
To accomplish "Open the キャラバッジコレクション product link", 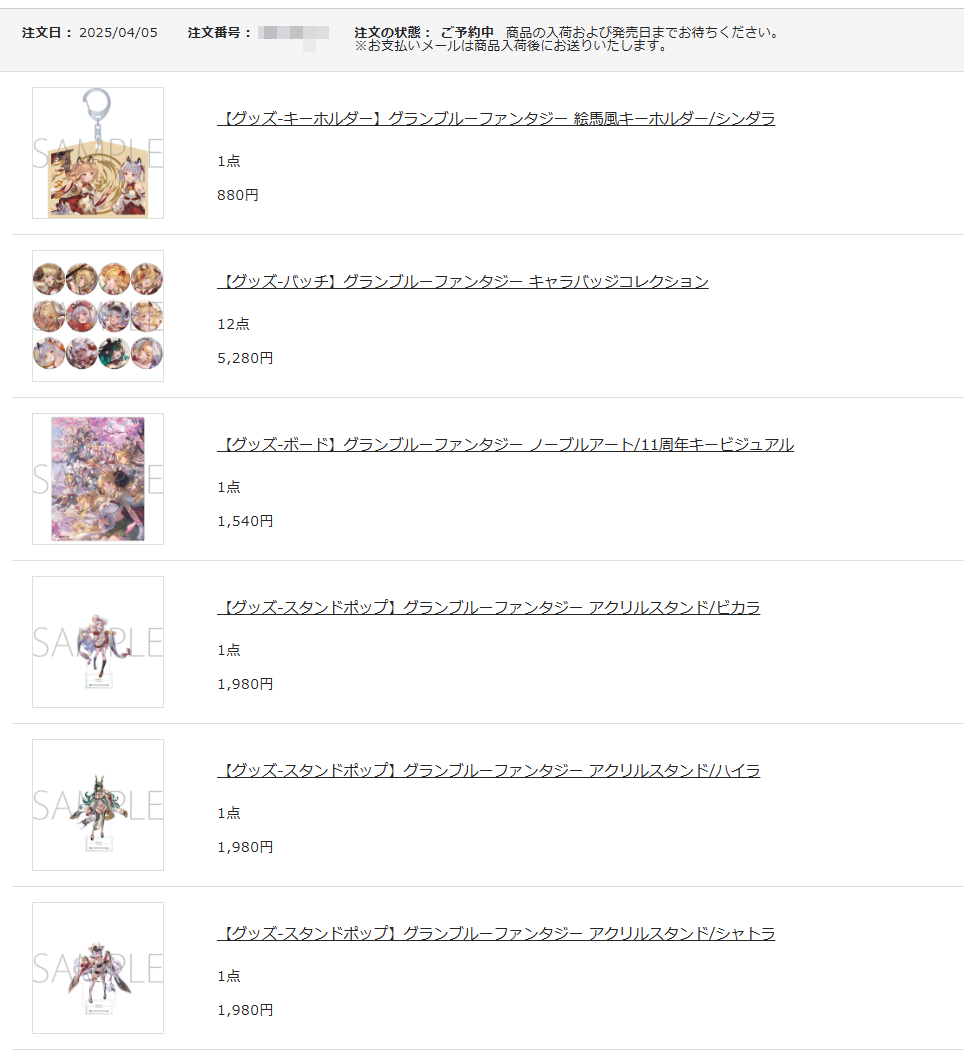I will (463, 282).
